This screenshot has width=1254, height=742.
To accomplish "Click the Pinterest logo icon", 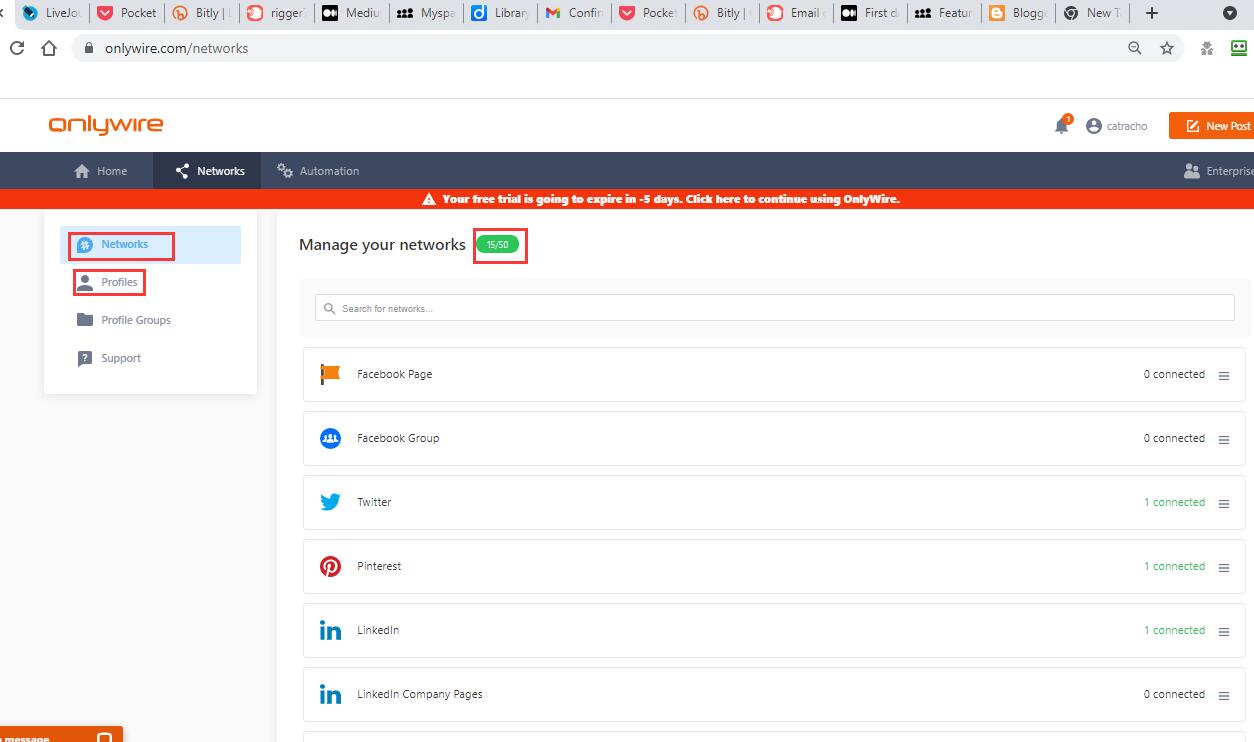I will (330, 566).
